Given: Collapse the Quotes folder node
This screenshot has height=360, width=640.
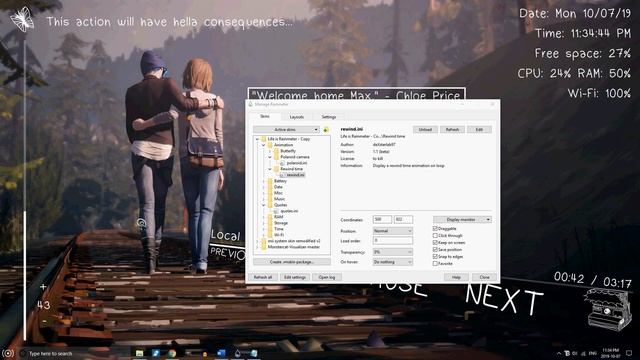Looking at the screenshot, I should pos(264,205).
